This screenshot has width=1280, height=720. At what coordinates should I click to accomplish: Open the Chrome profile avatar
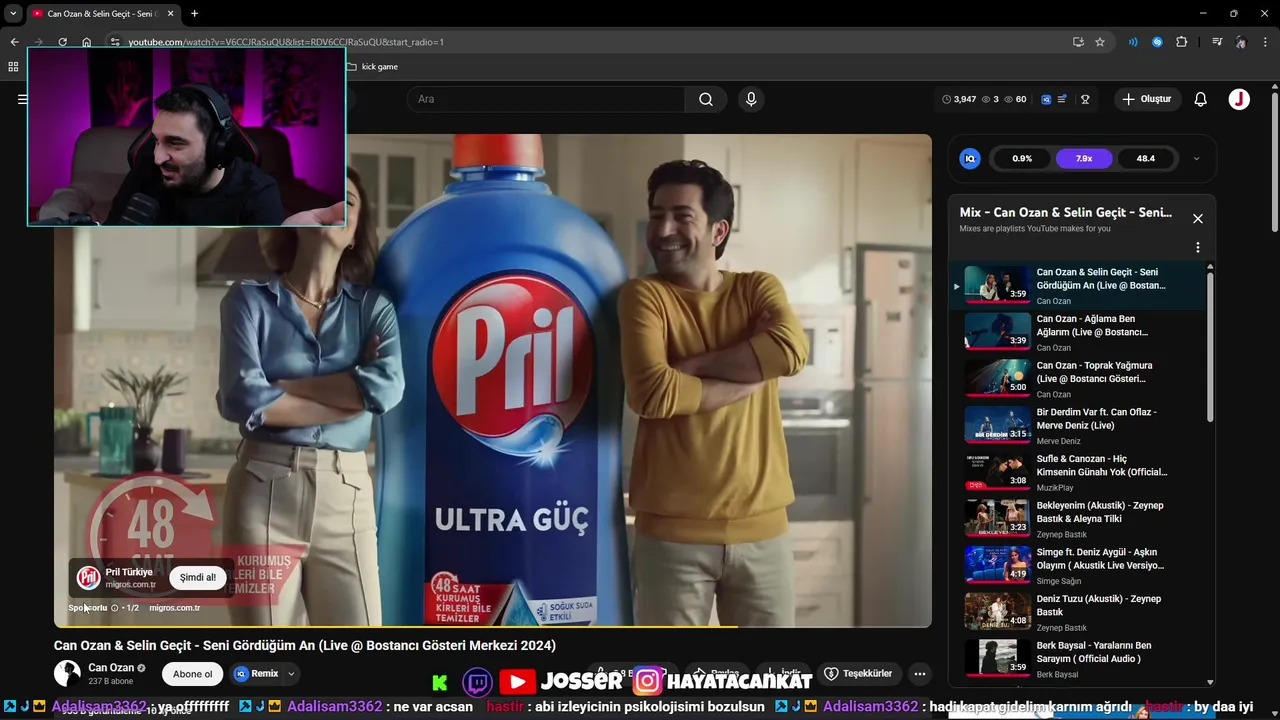click(1241, 42)
